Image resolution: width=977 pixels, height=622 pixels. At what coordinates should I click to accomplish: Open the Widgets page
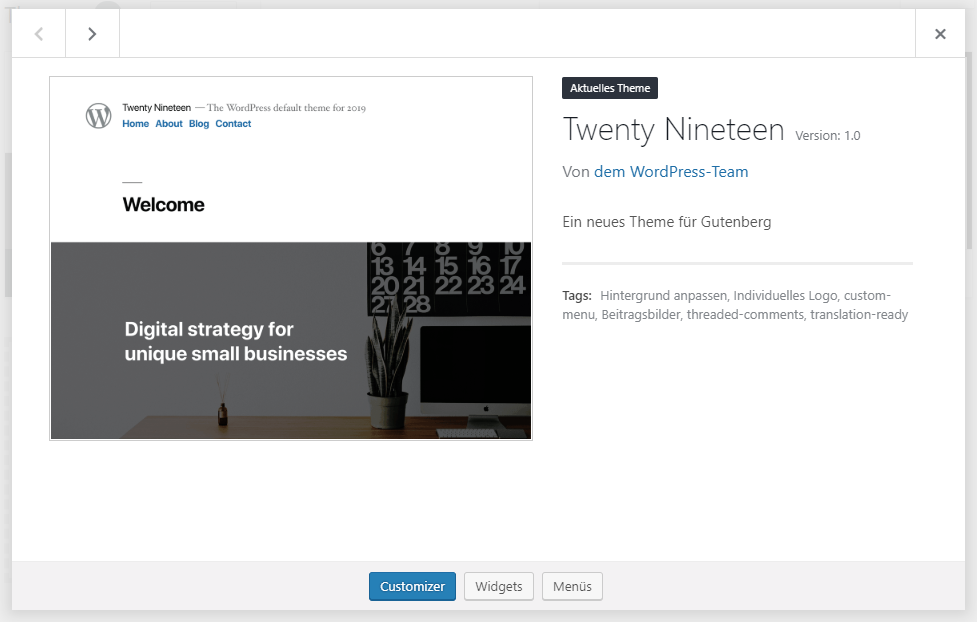(x=498, y=586)
